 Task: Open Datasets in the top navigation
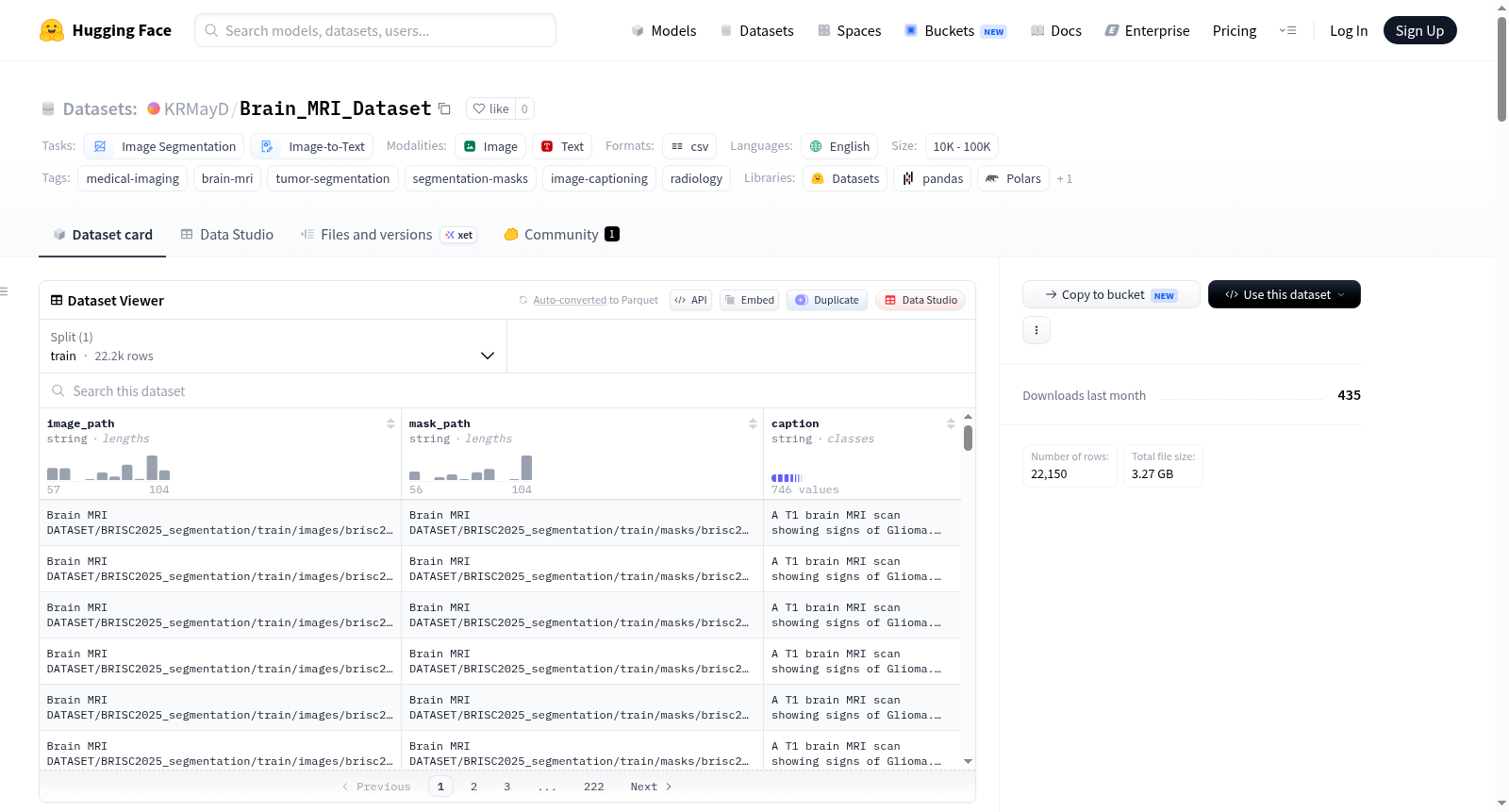click(x=757, y=30)
